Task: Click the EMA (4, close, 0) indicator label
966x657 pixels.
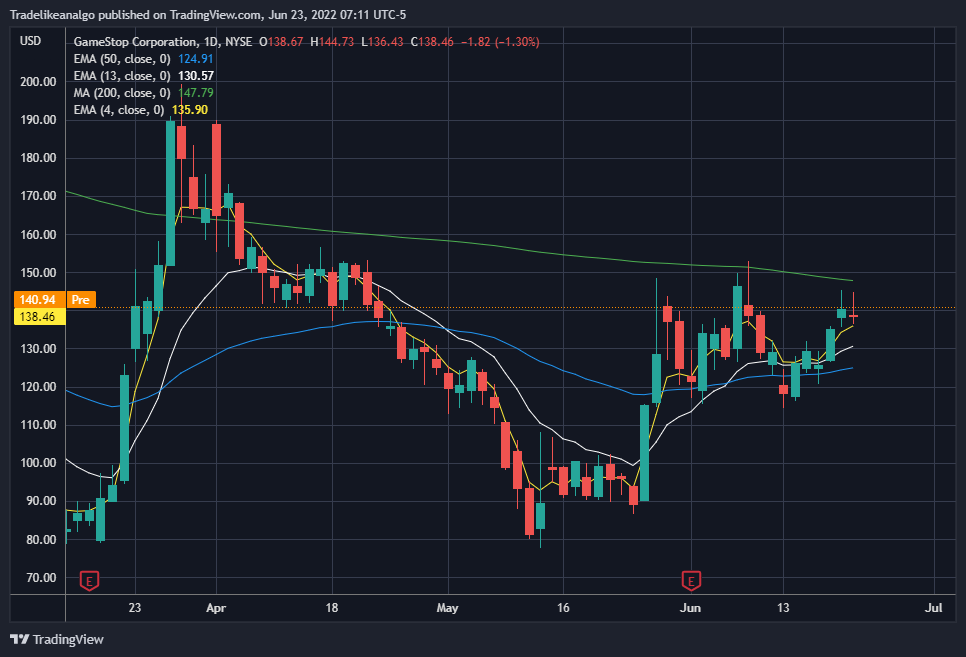Action: [x=119, y=110]
